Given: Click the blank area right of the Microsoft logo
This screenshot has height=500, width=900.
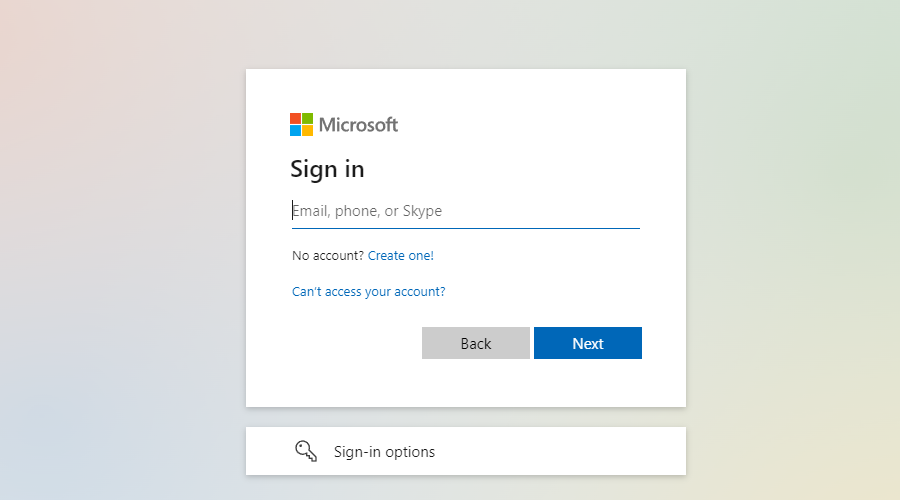Looking at the screenshot, I should pyautogui.click(x=540, y=125).
